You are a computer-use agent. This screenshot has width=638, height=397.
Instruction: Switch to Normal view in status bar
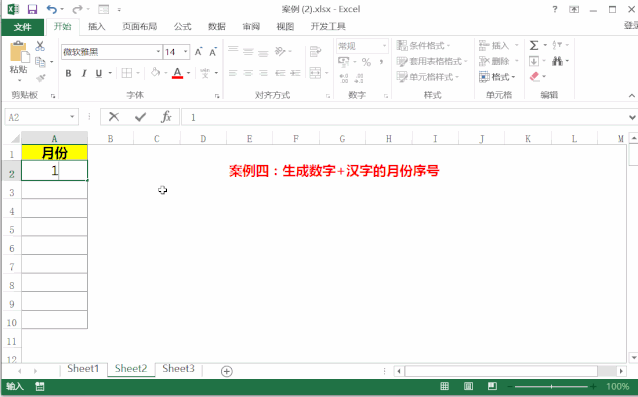(x=445, y=386)
